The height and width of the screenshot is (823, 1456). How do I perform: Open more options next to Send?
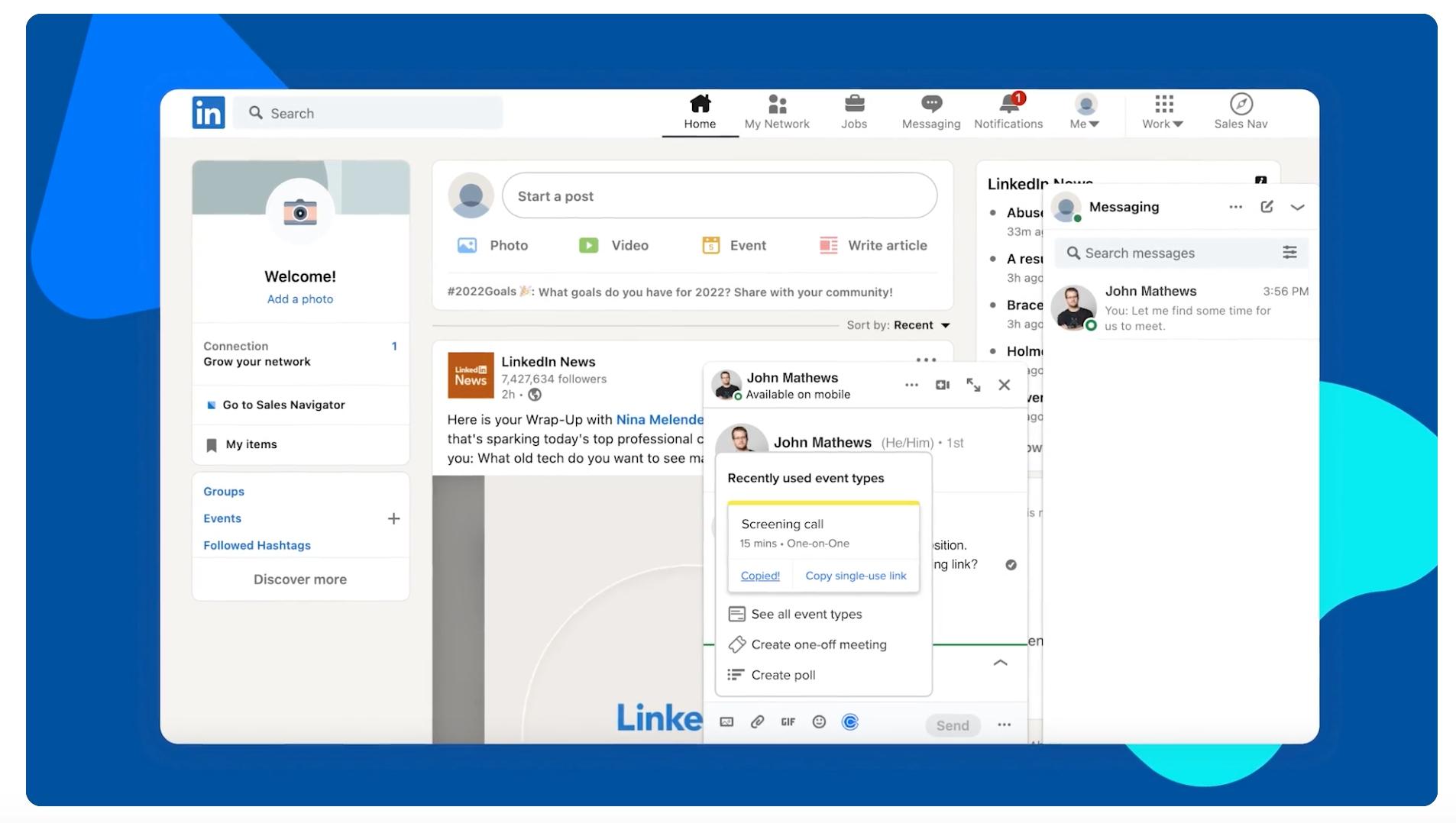pyautogui.click(x=1005, y=725)
